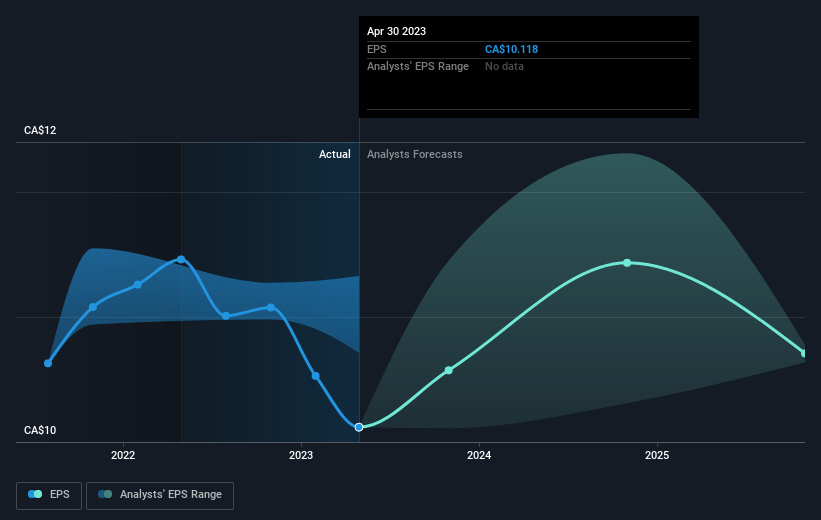Click the 'Analysts Forecasts' section label
The width and height of the screenshot is (821, 520).
pos(415,154)
